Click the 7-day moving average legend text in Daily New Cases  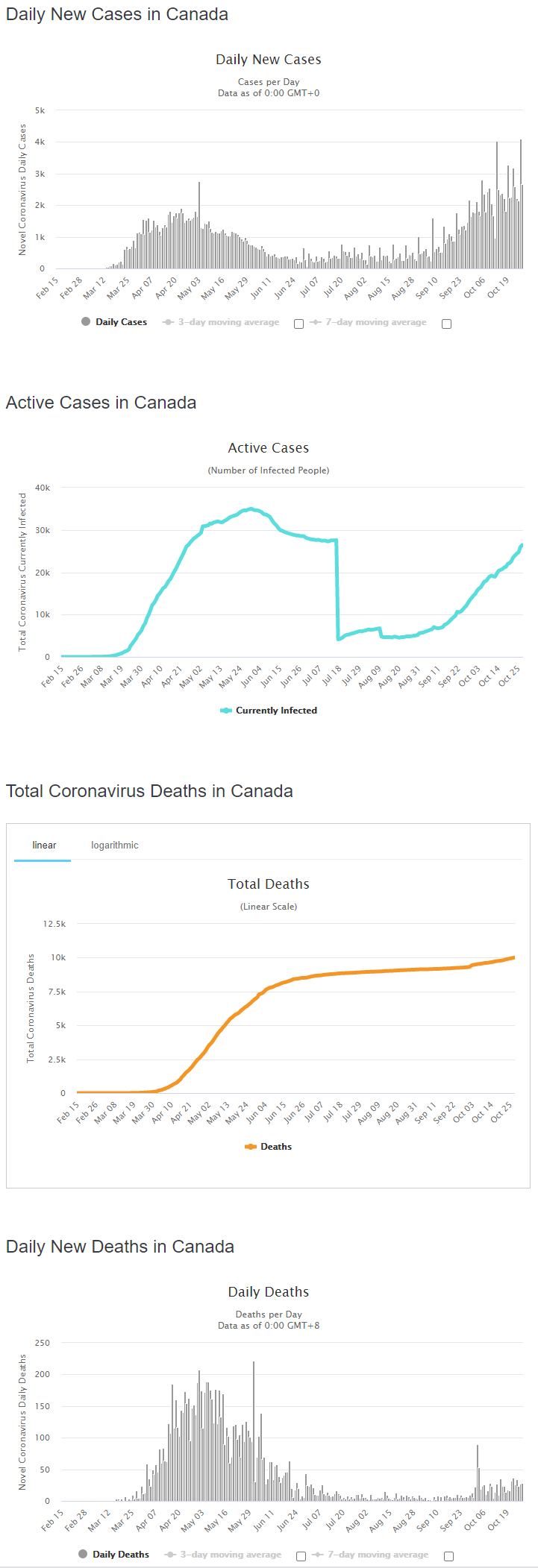[376, 322]
